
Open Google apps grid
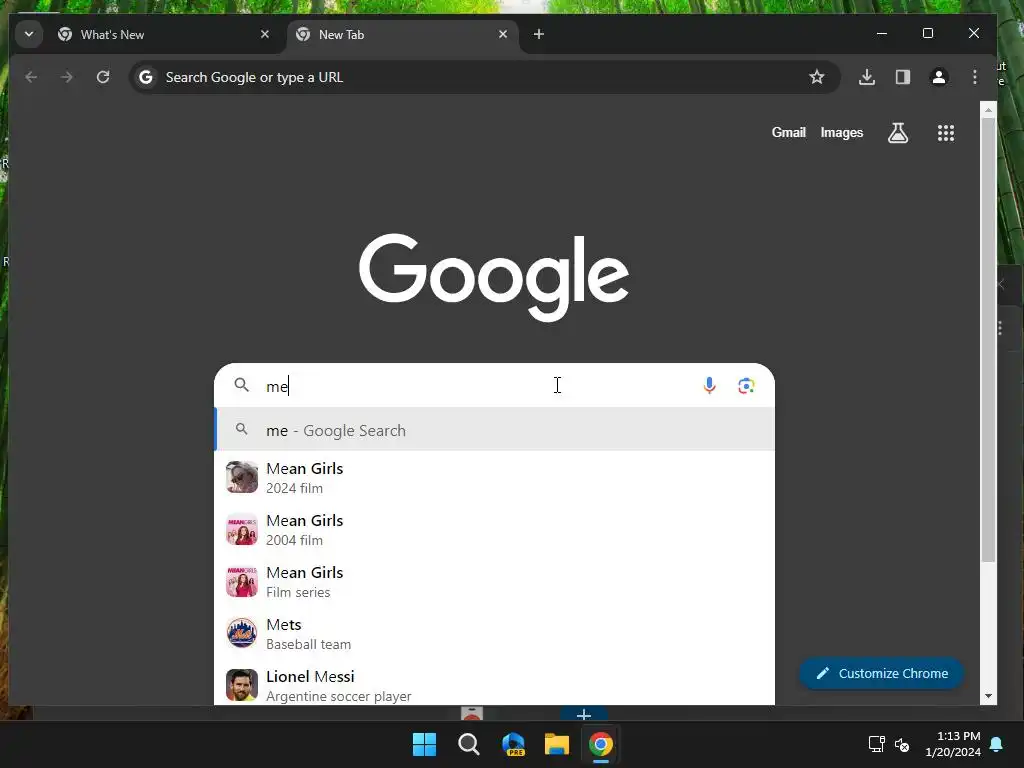[946, 133]
